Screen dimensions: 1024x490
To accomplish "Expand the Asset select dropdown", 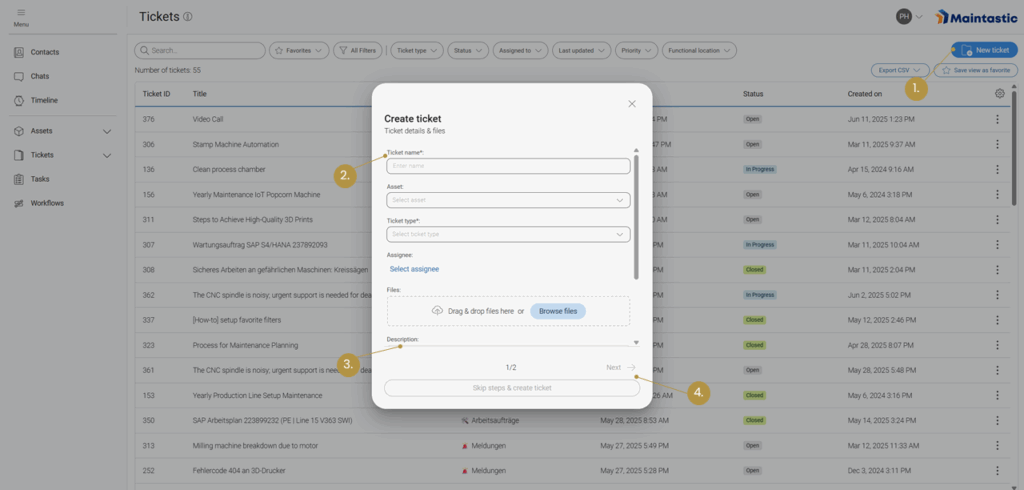I will (508, 200).
